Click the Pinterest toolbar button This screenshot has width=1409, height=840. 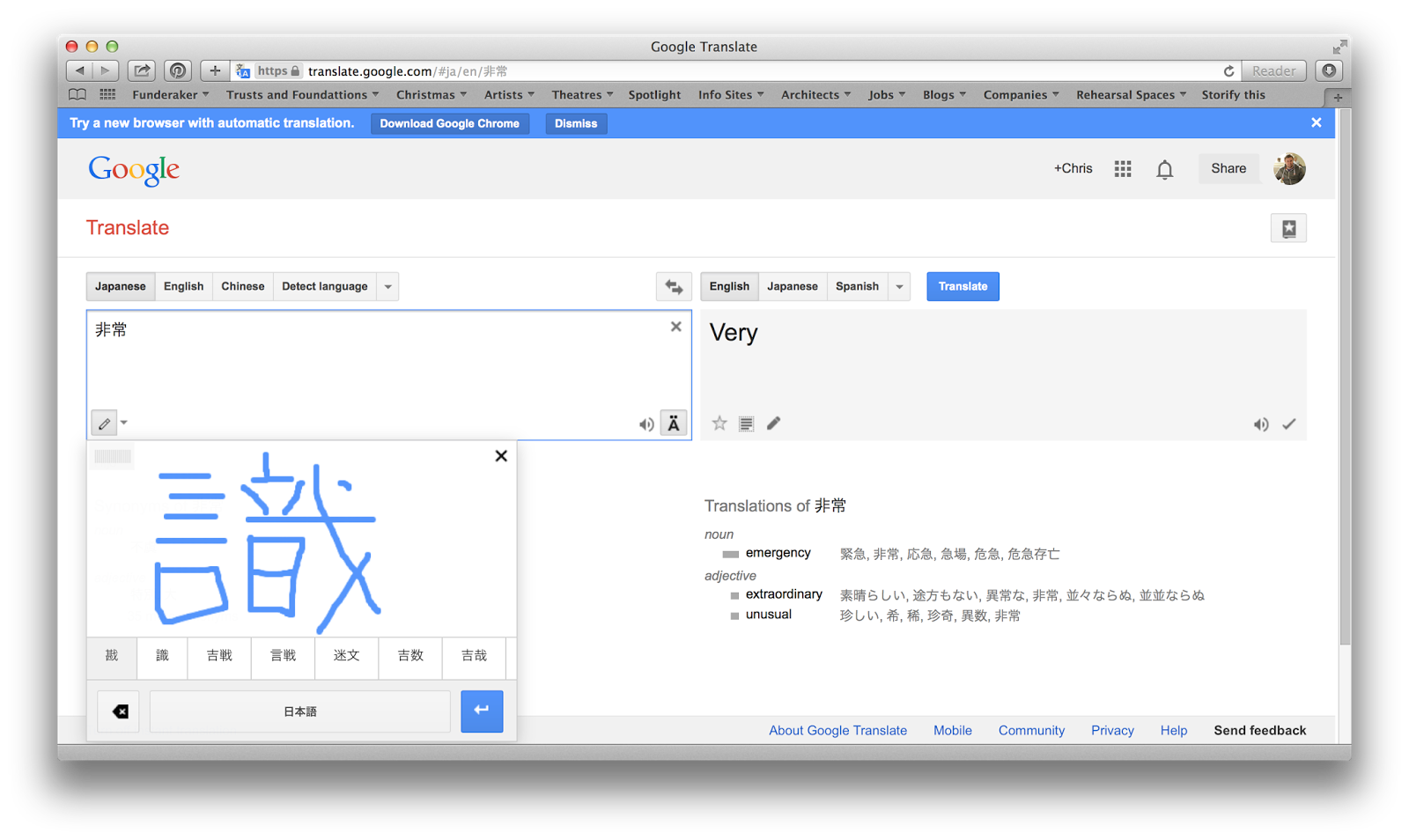tap(179, 70)
